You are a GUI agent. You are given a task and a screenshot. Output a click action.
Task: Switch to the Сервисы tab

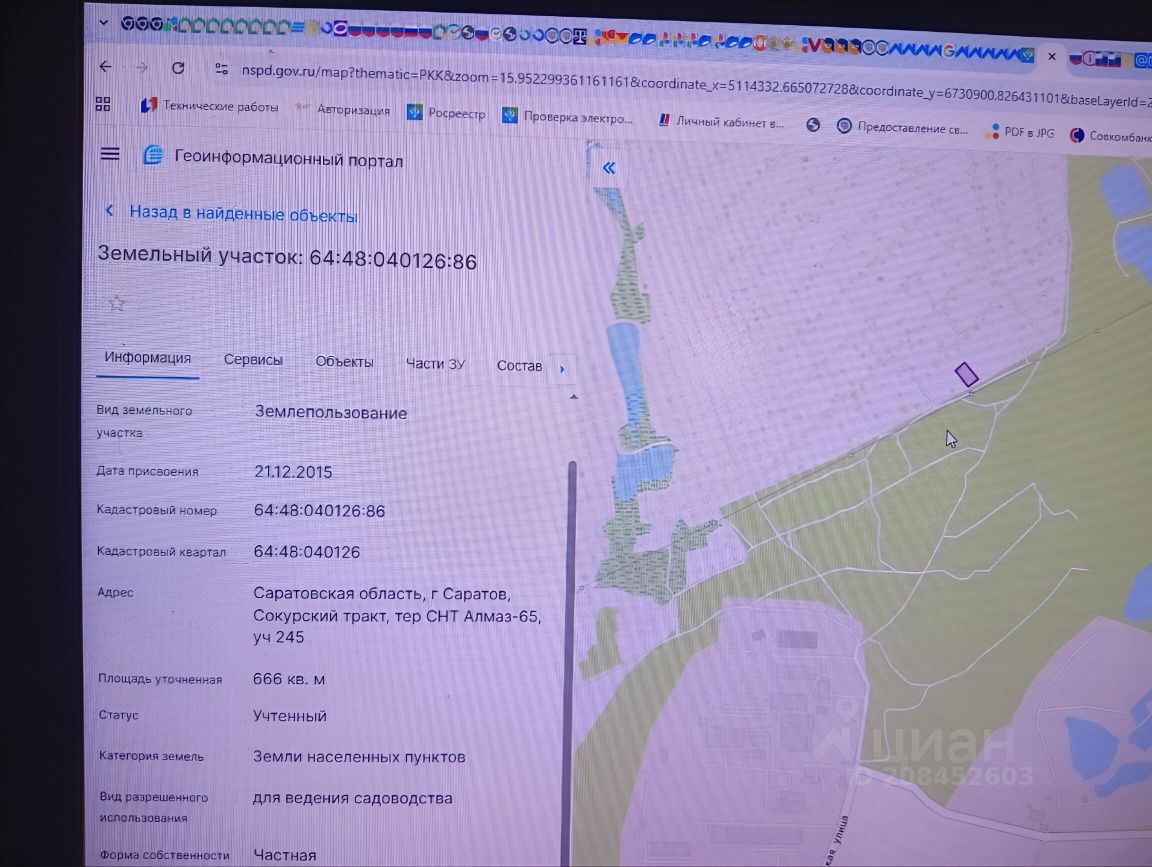pyautogui.click(x=253, y=361)
